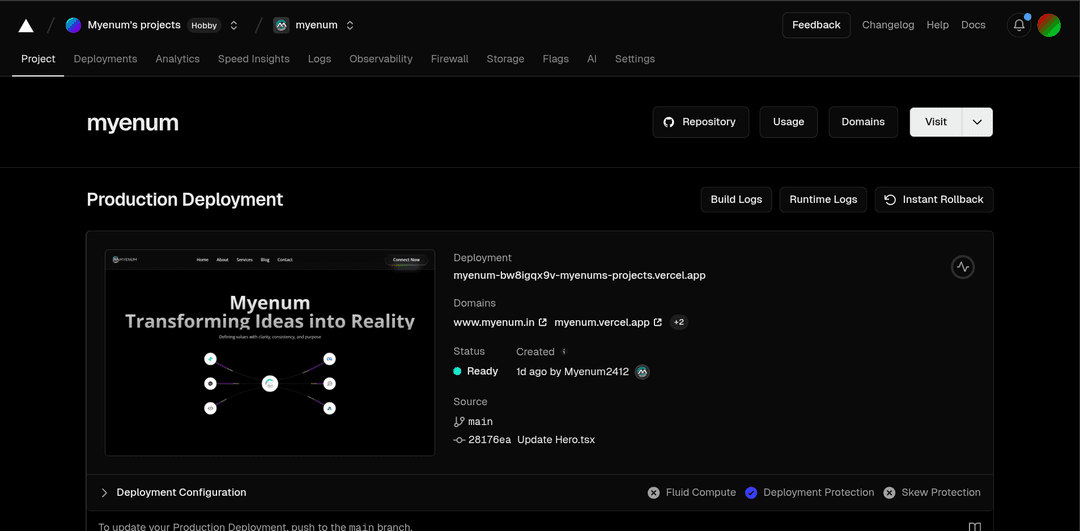Open the Speed Insights tab
This screenshot has height=531, width=1080.
tap(253, 59)
